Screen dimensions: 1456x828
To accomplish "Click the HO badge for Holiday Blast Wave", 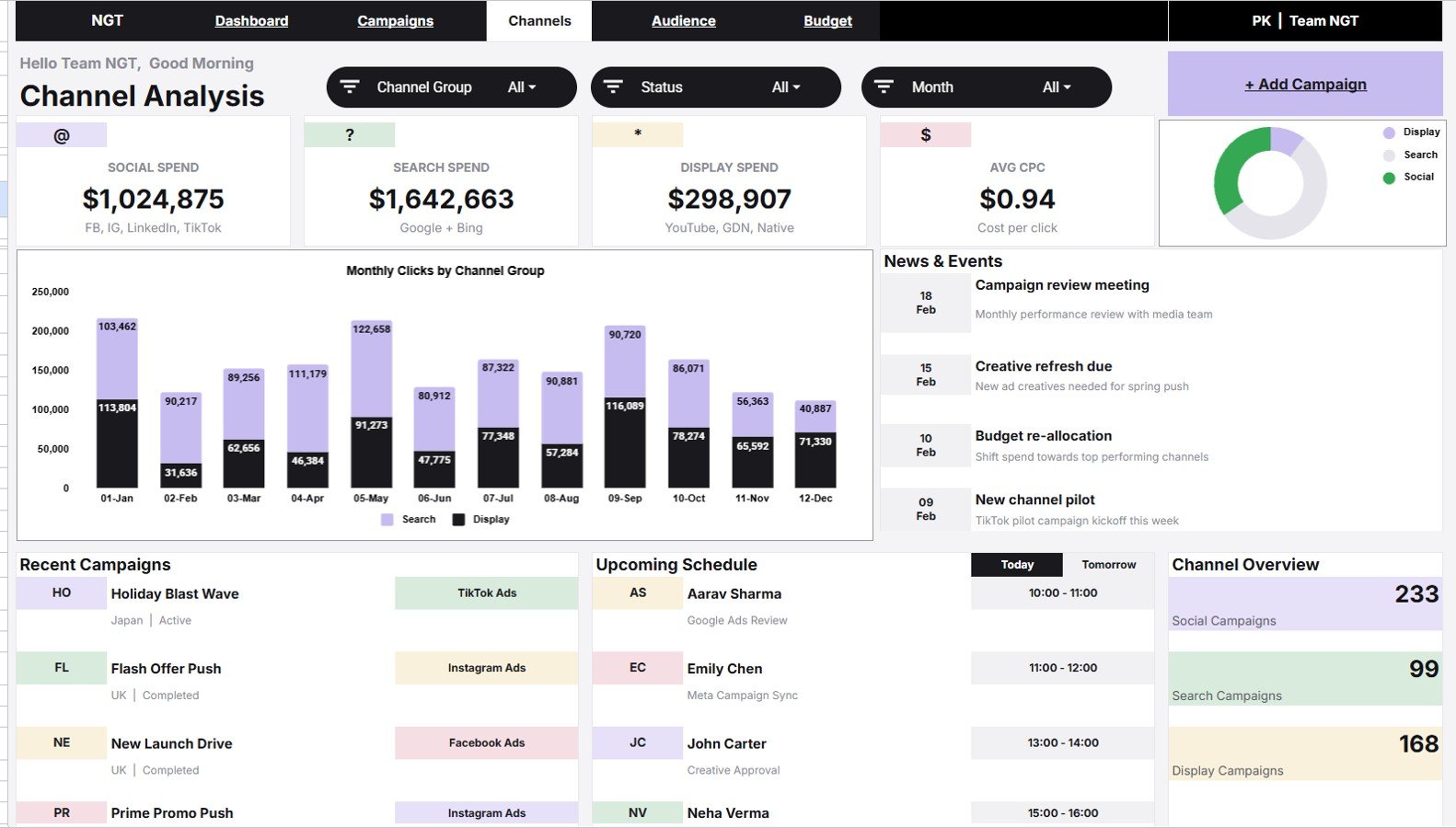I will point(62,593).
